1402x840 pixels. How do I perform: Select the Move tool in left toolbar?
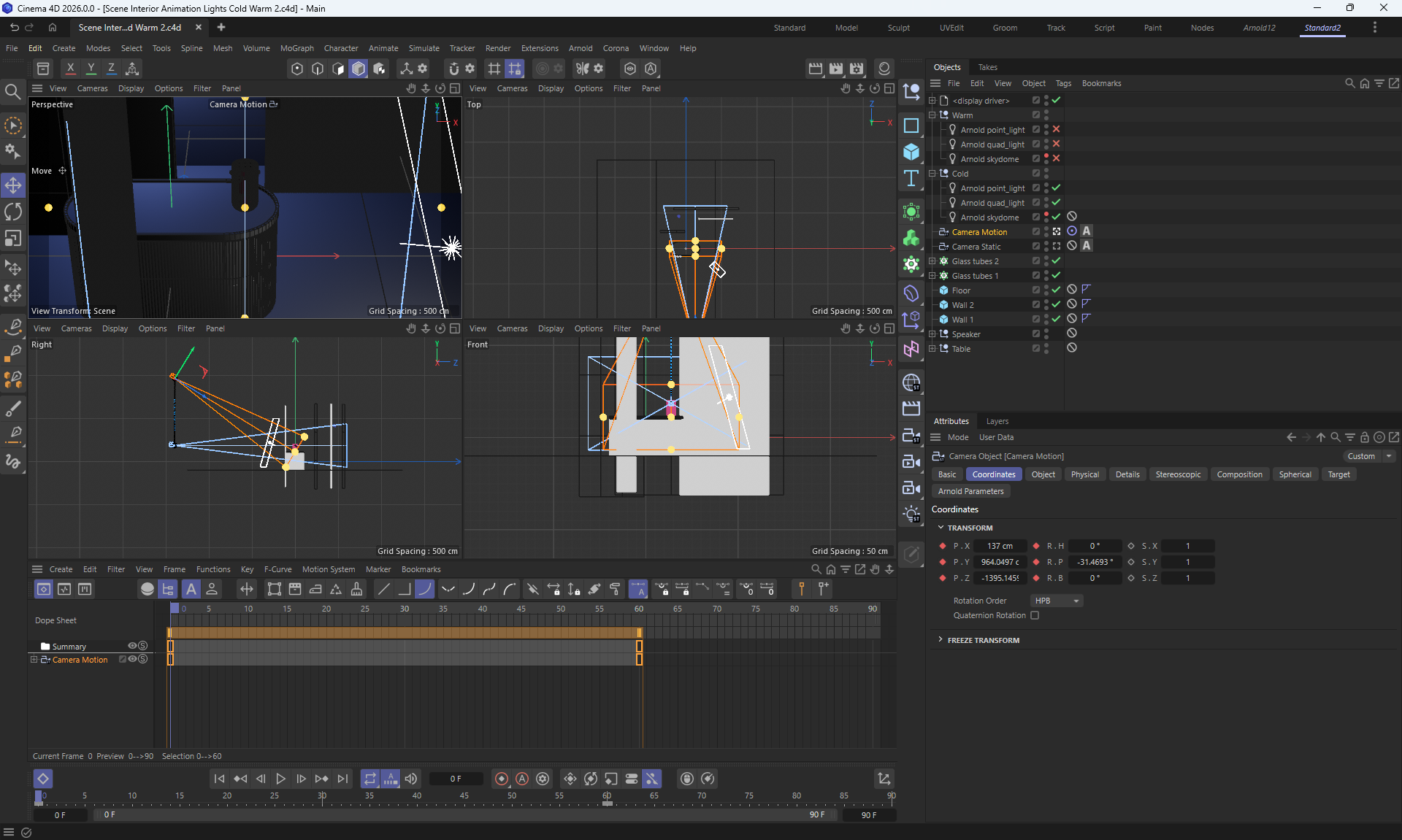point(13,185)
